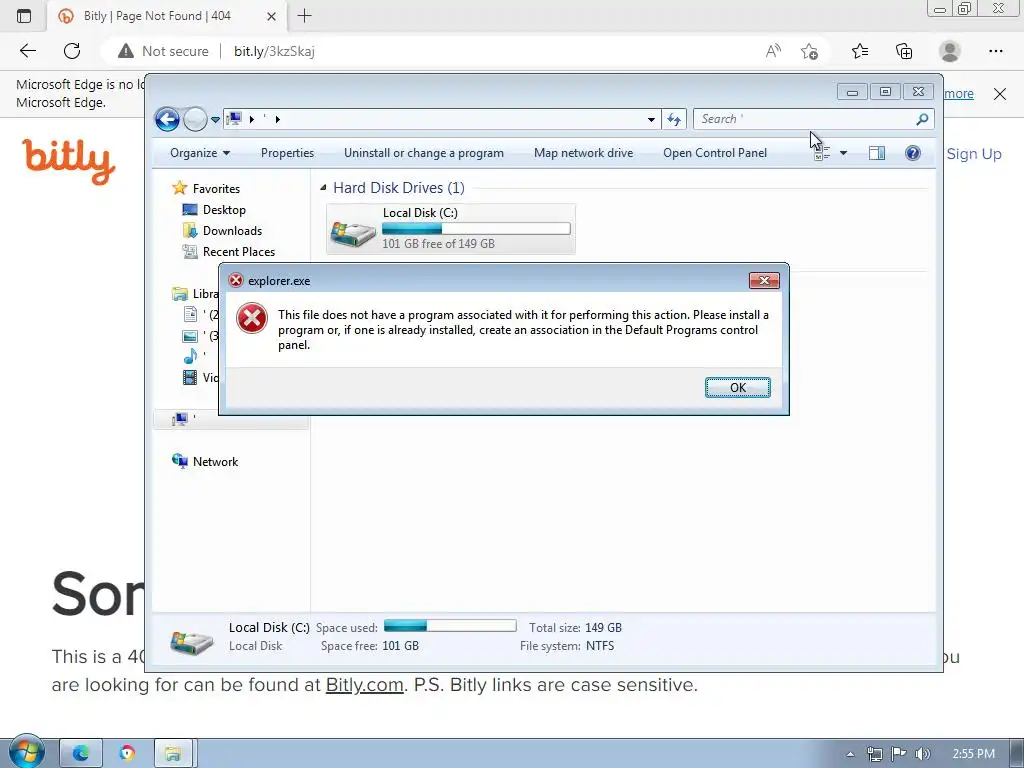Open the Edge tab actions menu
This screenshot has height=768, width=1024.
pyautogui.click(x=24, y=16)
